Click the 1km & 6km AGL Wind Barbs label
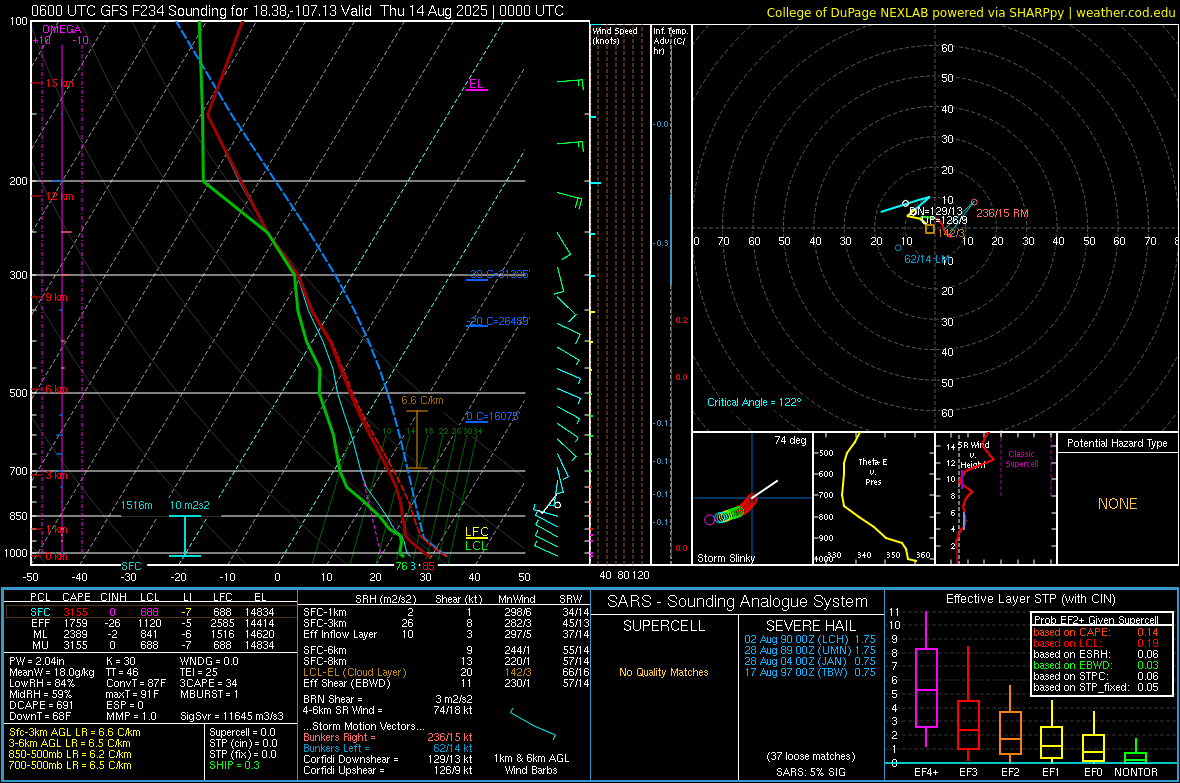 coord(531,764)
